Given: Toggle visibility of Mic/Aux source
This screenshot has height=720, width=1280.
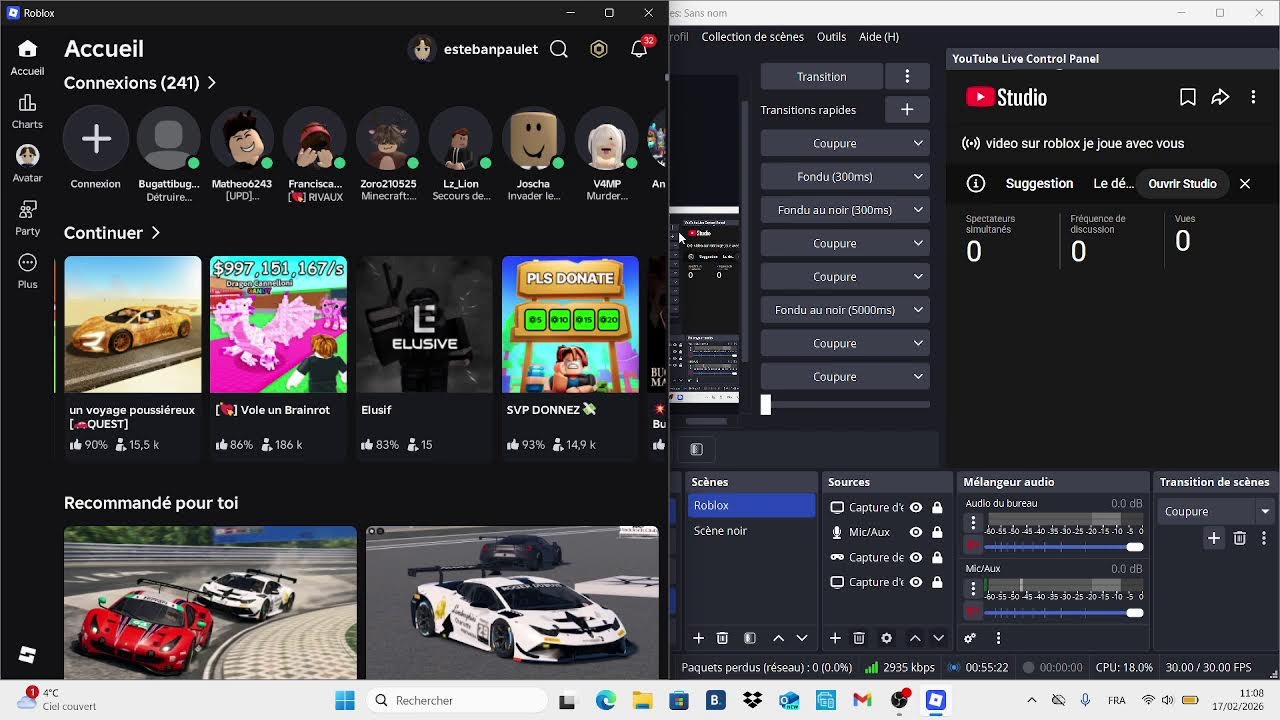Looking at the screenshot, I should tap(915, 532).
